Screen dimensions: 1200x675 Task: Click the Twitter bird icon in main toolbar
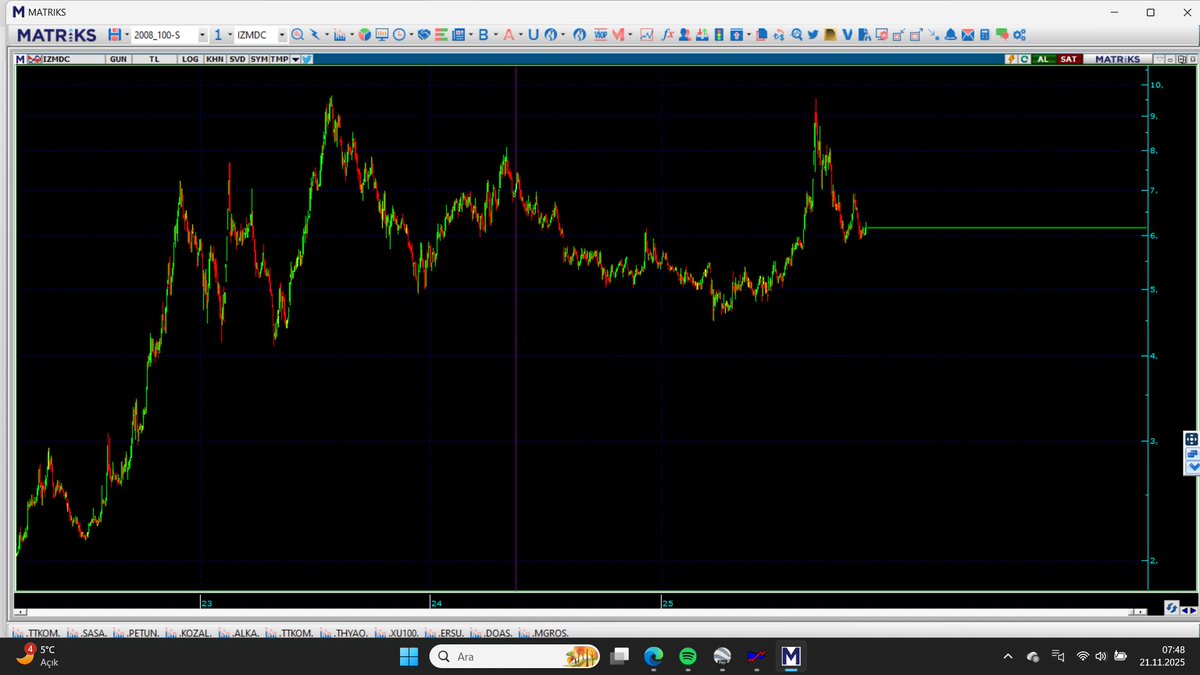pos(813,35)
